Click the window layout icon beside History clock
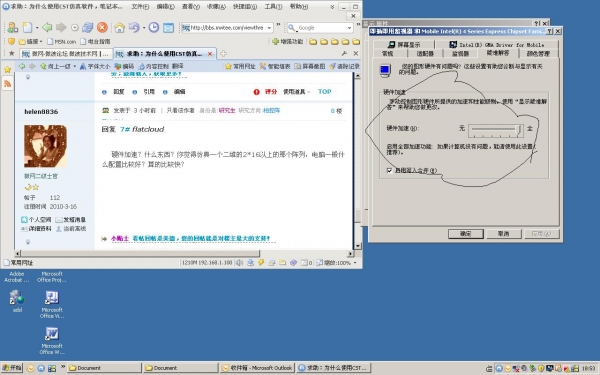The height and width of the screenshot is (375, 600). coord(168,28)
